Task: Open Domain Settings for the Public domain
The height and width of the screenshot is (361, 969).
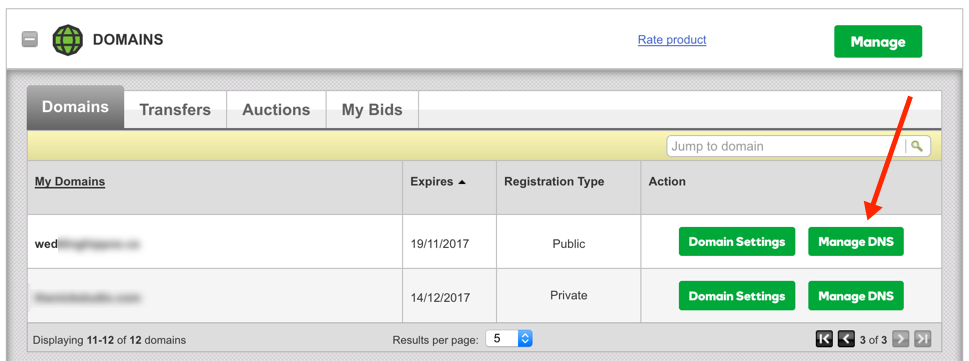Action: tap(737, 242)
